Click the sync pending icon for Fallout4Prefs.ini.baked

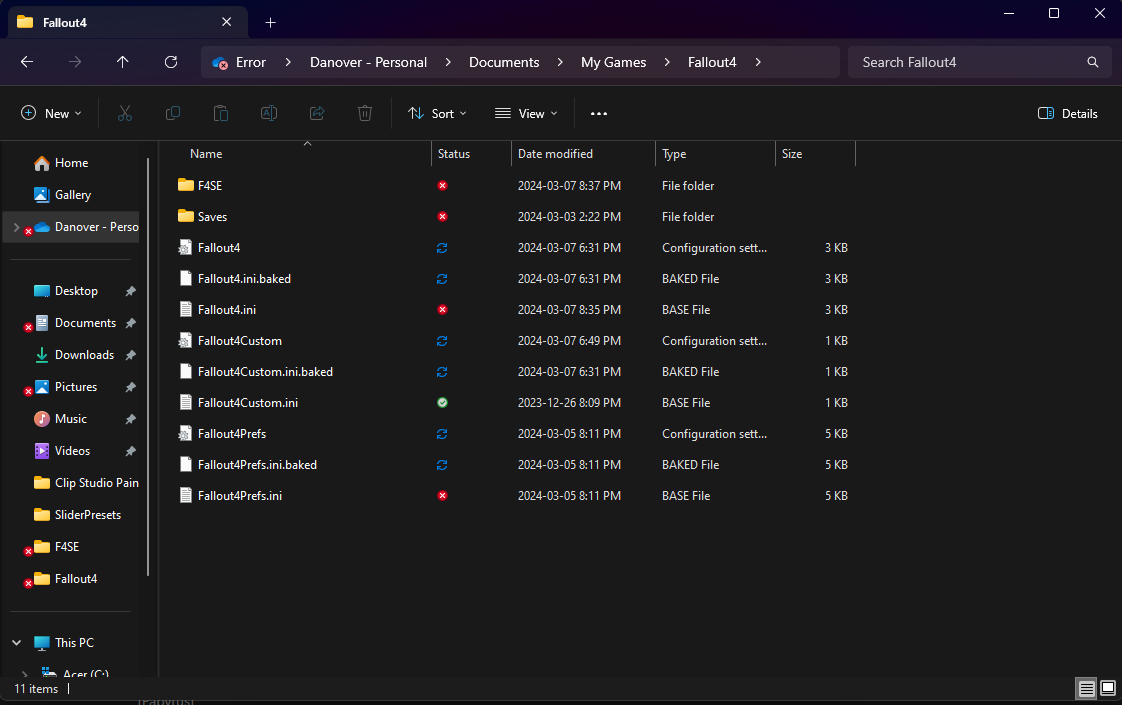pyautogui.click(x=442, y=465)
